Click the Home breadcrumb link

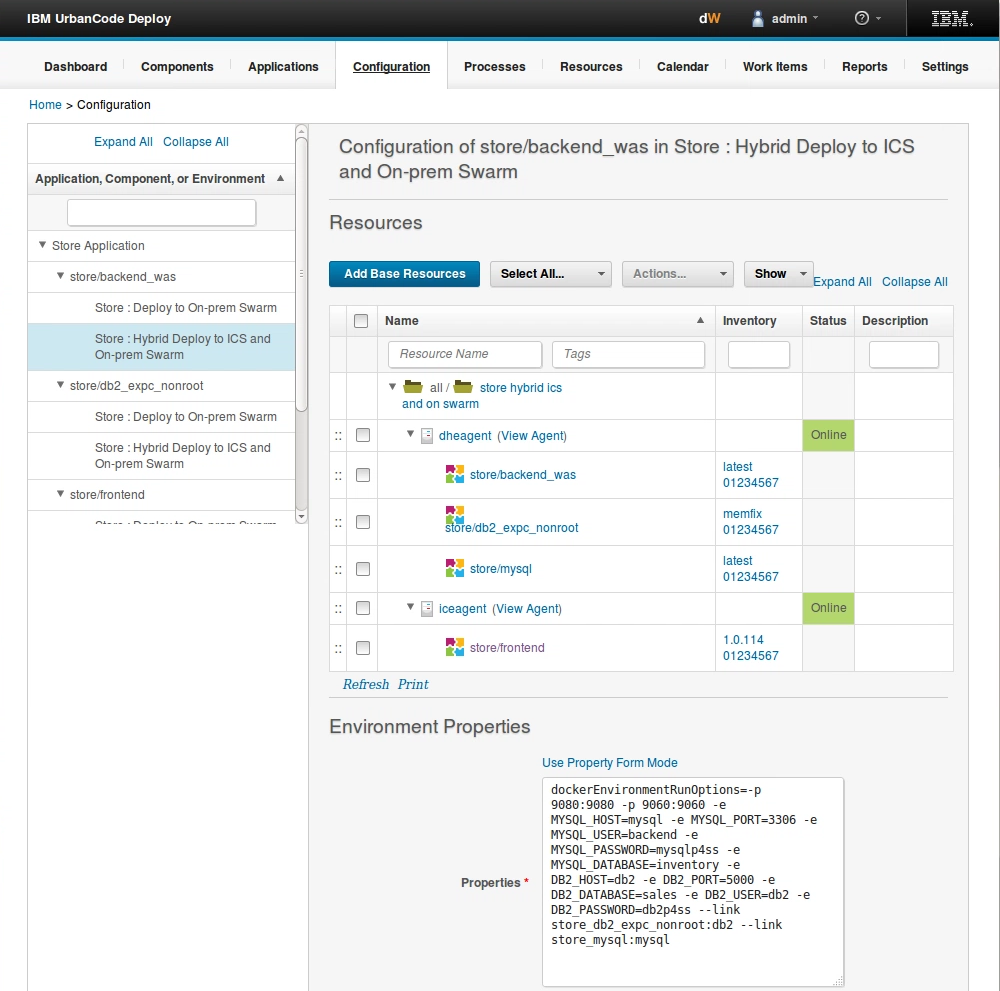pos(45,105)
